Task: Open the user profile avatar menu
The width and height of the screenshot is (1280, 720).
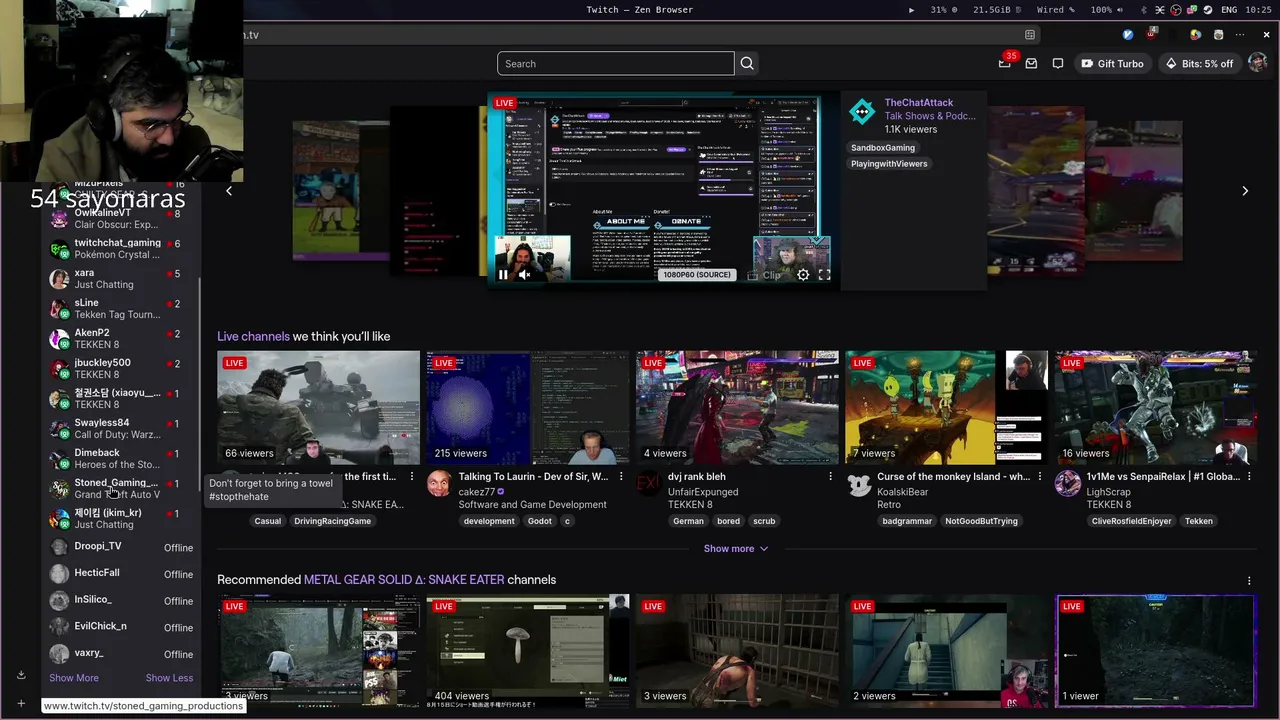Action: pyautogui.click(x=1258, y=64)
